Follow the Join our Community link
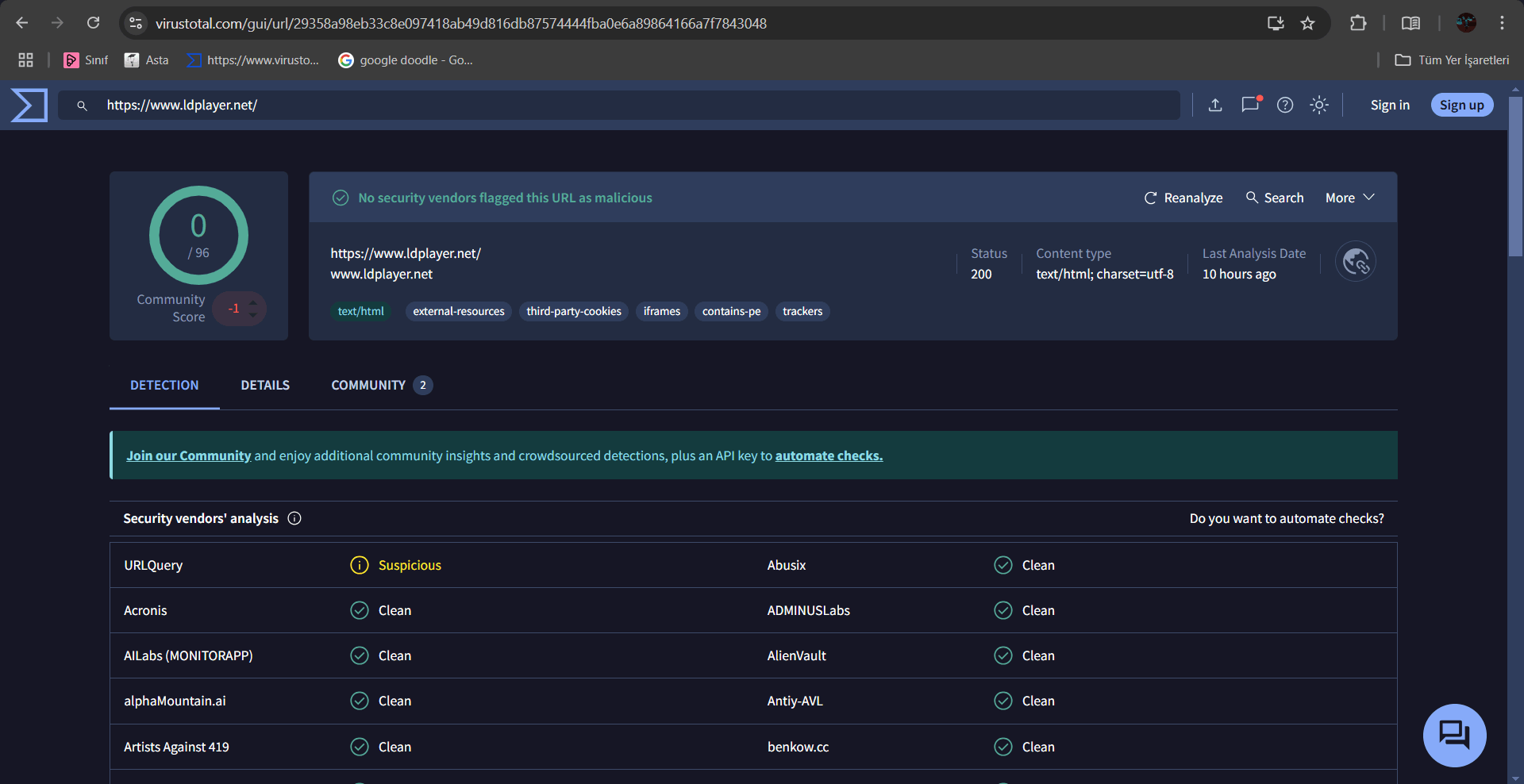Viewport: 1524px width, 784px height. (189, 455)
